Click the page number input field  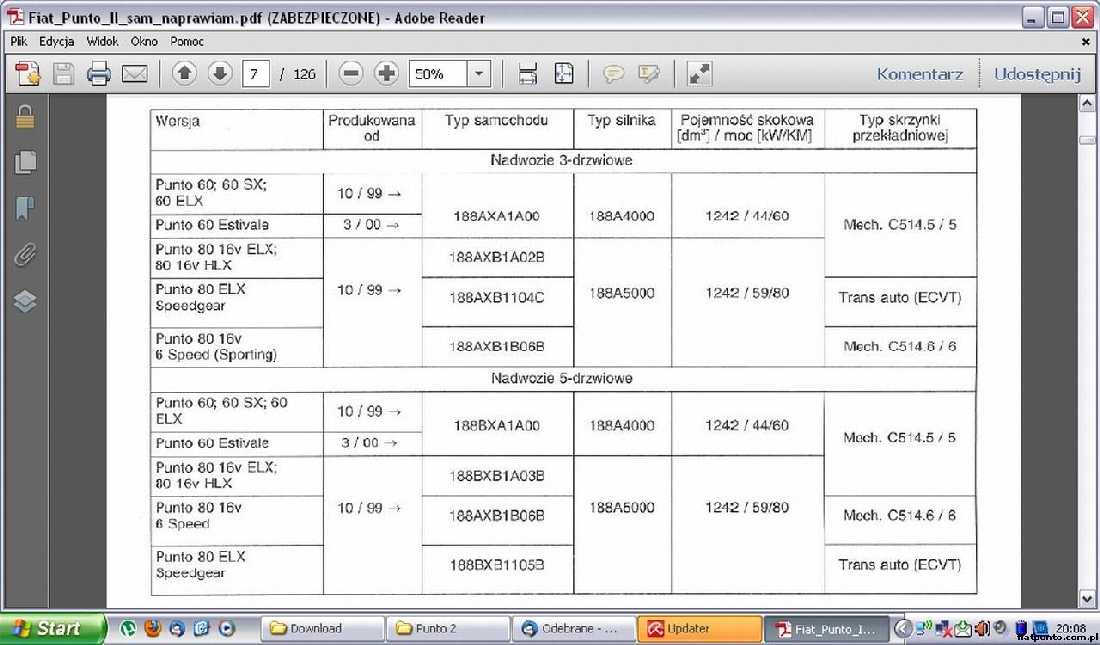(x=255, y=74)
